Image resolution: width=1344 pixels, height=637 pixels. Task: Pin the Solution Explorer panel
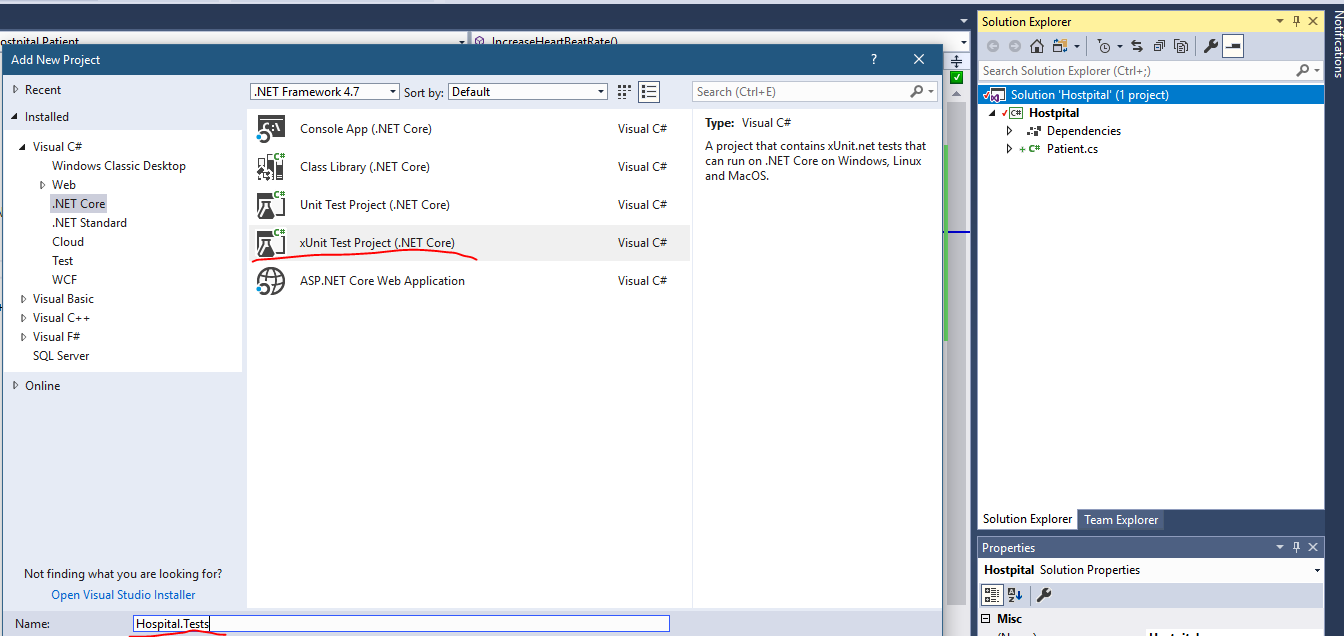coord(1297,21)
